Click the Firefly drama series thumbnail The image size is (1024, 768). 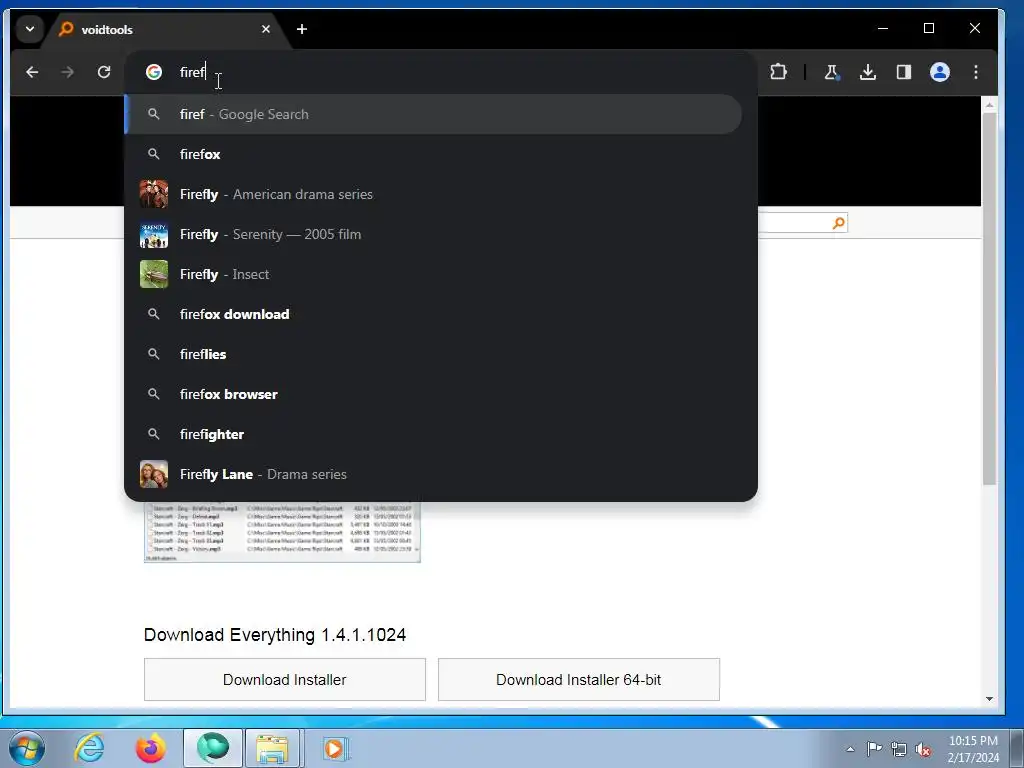pyautogui.click(x=154, y=194)
